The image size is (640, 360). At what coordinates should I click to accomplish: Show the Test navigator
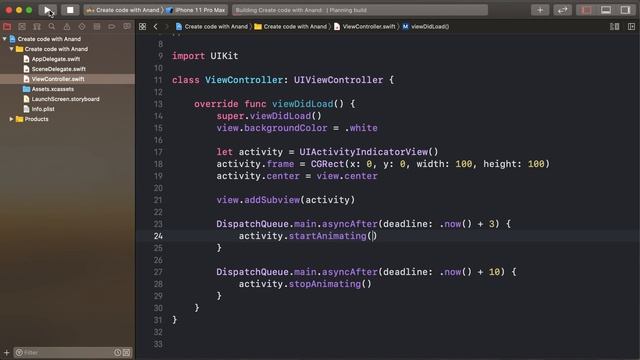click(82, 27)
